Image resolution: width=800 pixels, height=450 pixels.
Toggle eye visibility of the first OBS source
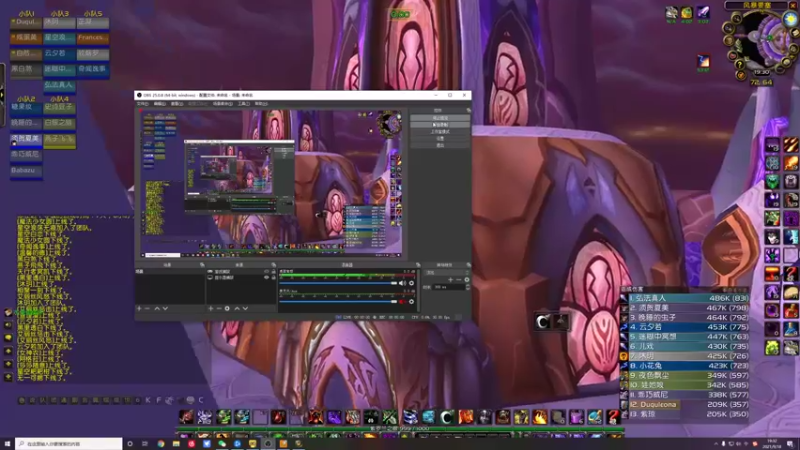pos(266,272)
